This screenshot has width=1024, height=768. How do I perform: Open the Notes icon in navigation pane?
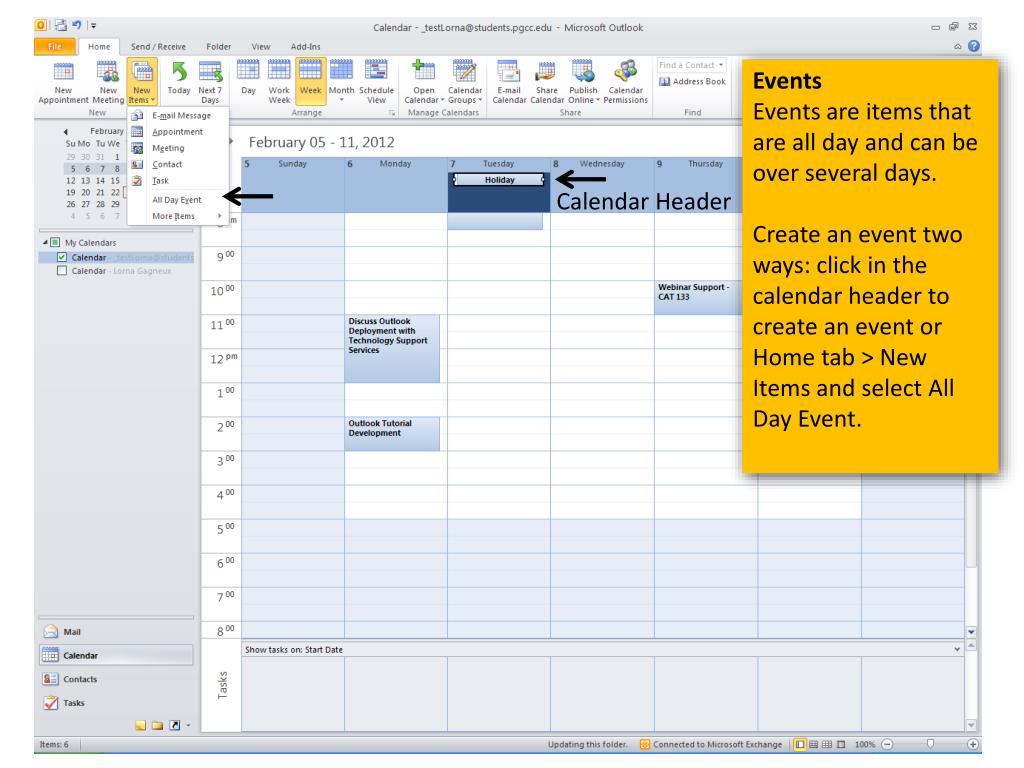(140, 726)
